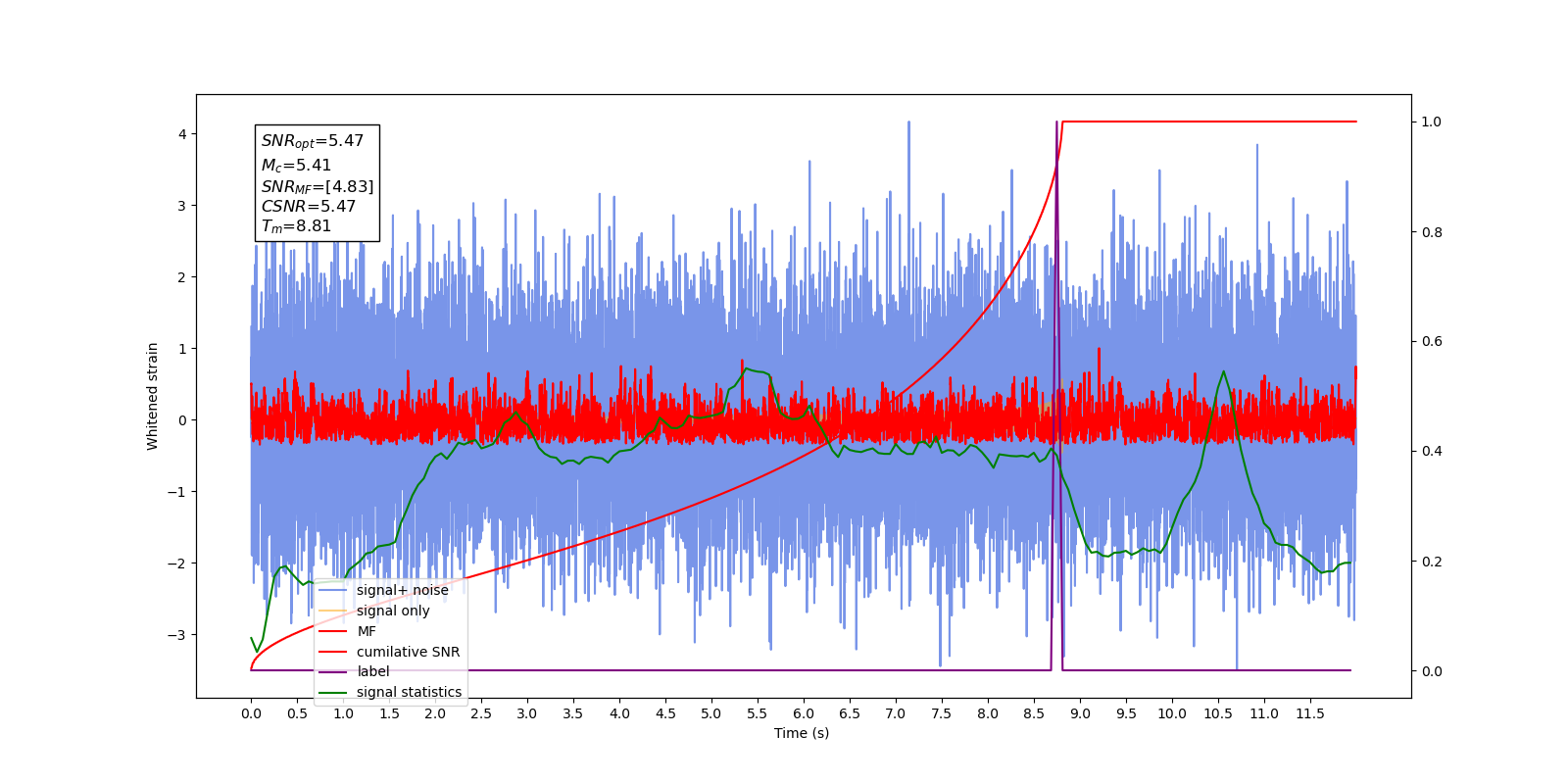The image size is (1568, 784).
Task: Click the 'Whitened strain' y-axis label
Action: coord(153,396)
